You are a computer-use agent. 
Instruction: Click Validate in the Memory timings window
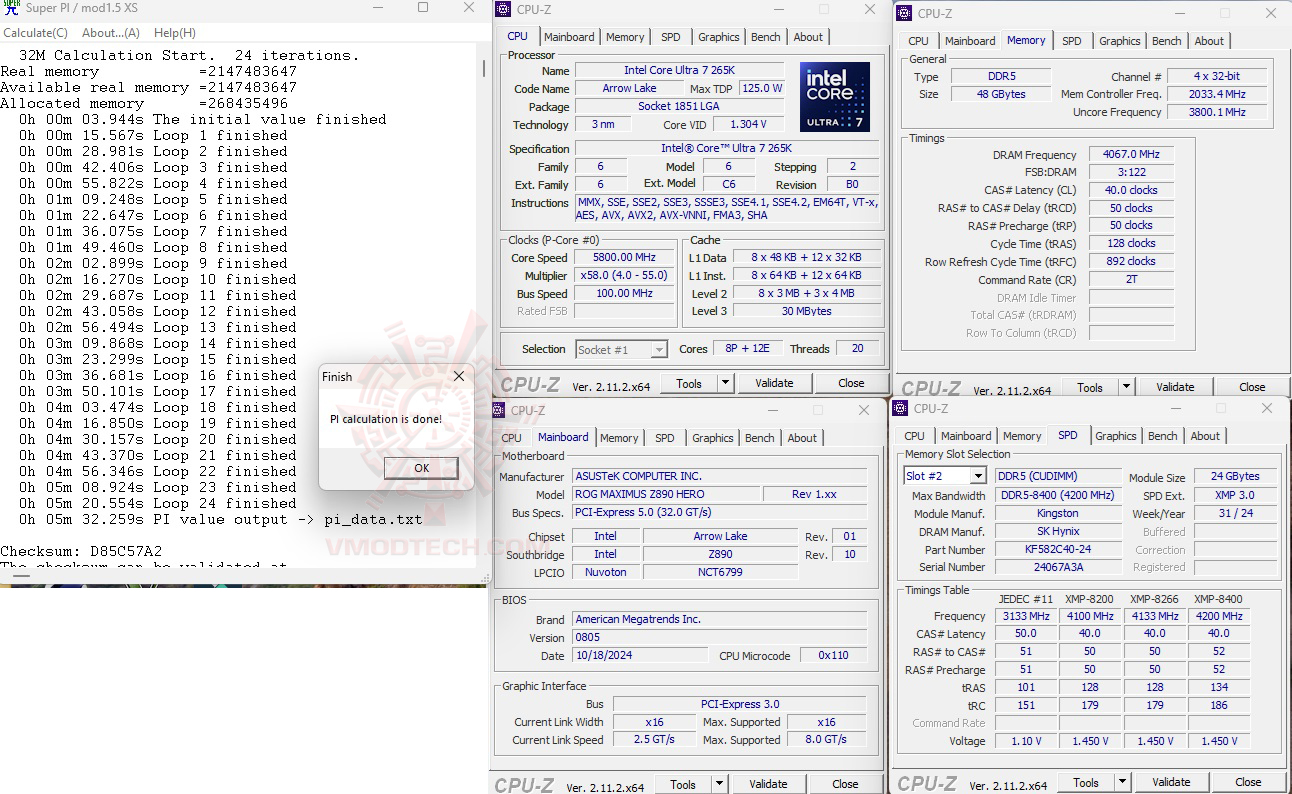pos(1175,387)
